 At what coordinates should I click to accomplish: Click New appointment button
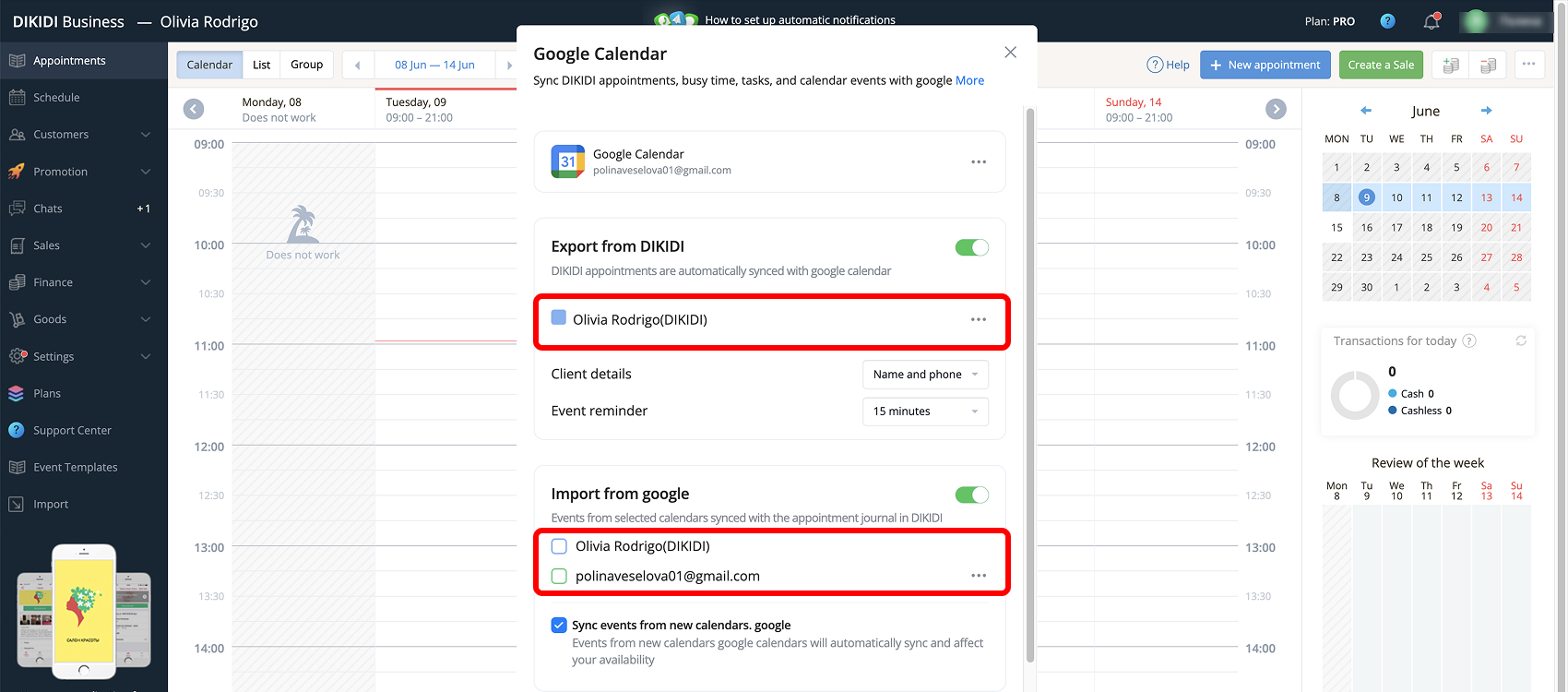[x=1265, y=65]
